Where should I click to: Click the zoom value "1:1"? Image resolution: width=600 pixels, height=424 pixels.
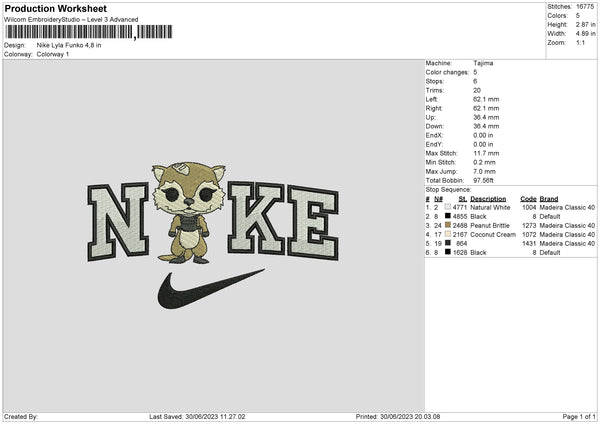click(580, 43)
